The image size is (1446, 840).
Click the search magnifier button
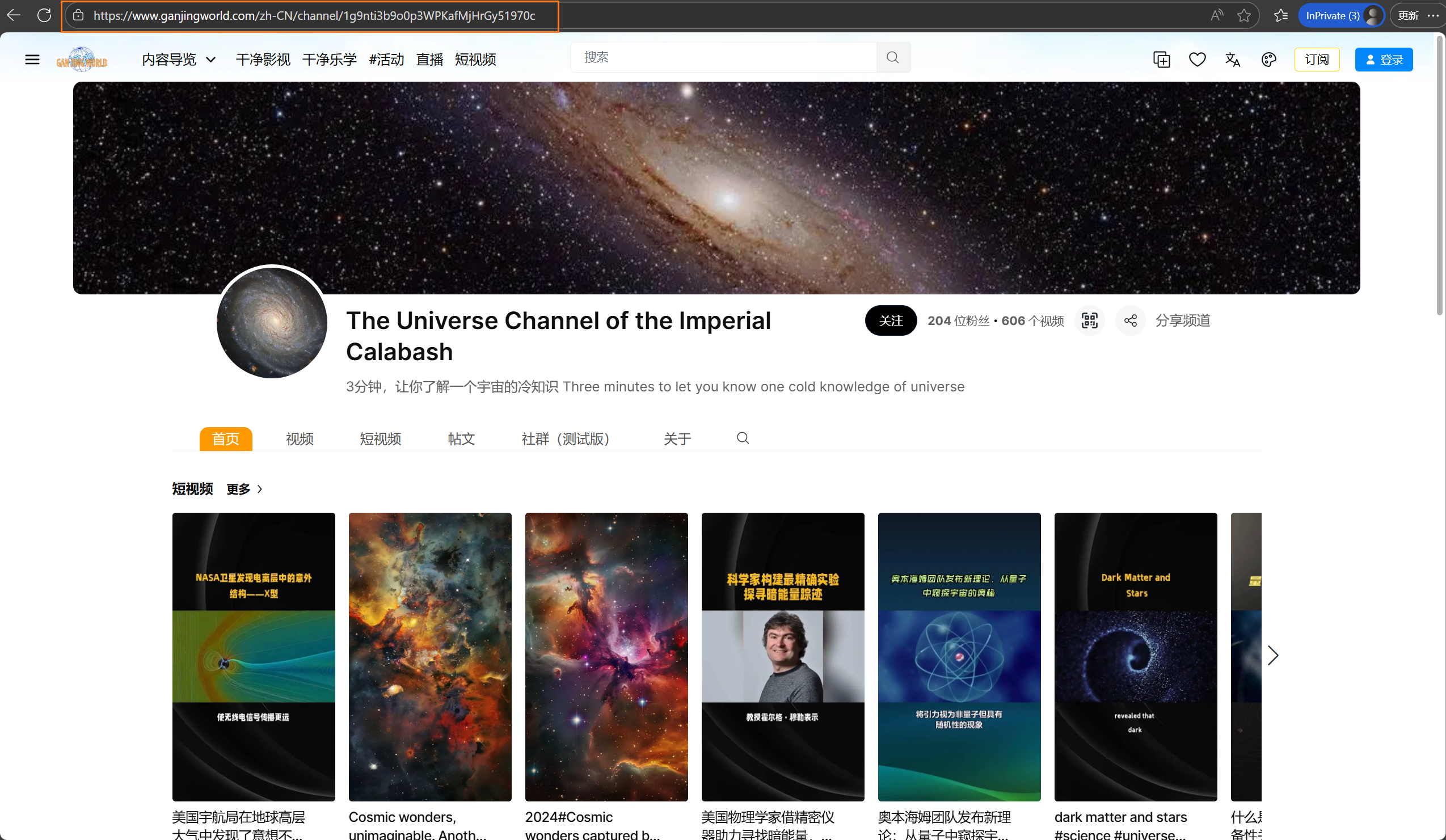pyautogui.click(x=892, y=57)
